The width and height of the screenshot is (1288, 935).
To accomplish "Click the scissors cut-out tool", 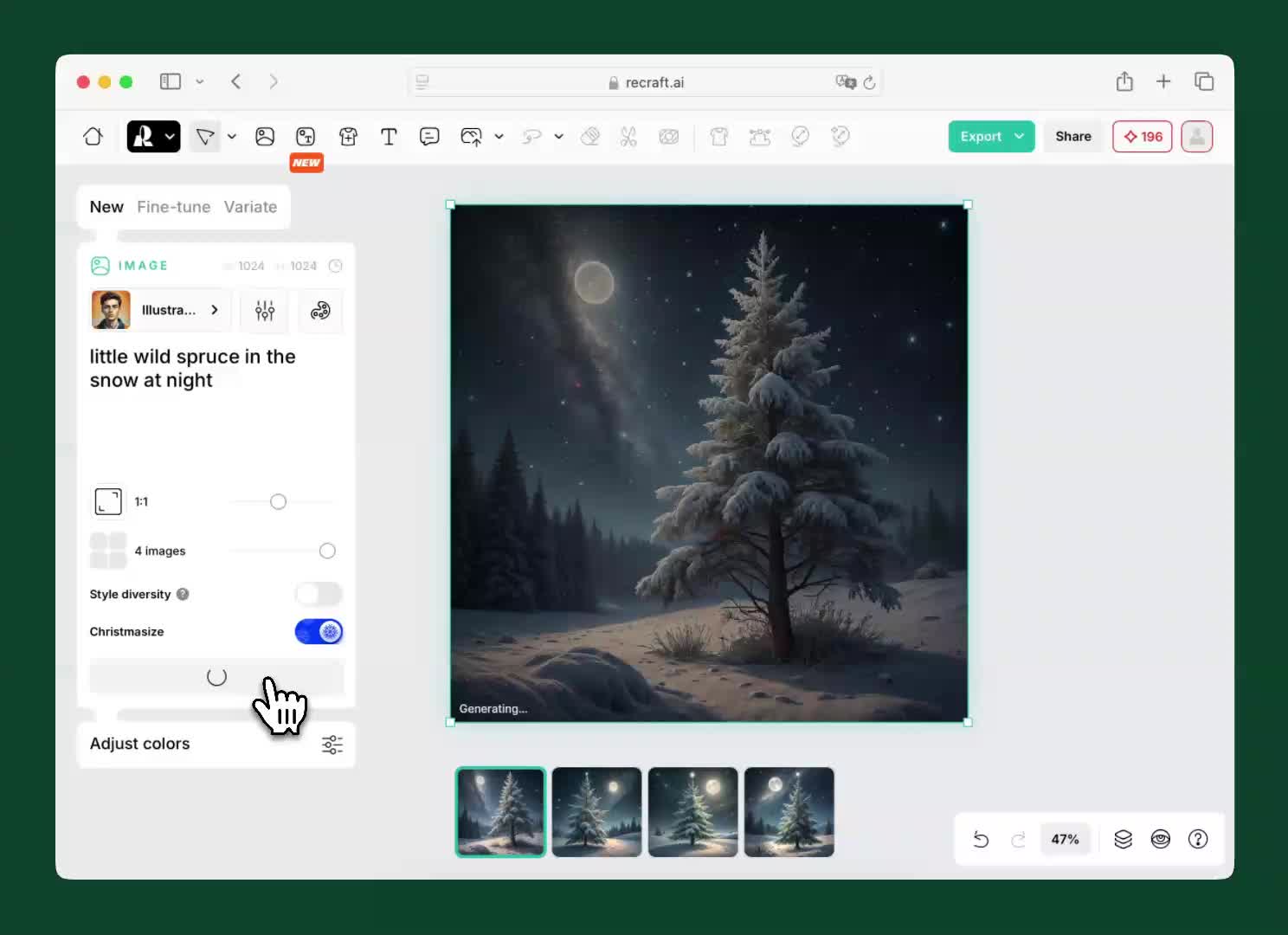I will (628, 137).
